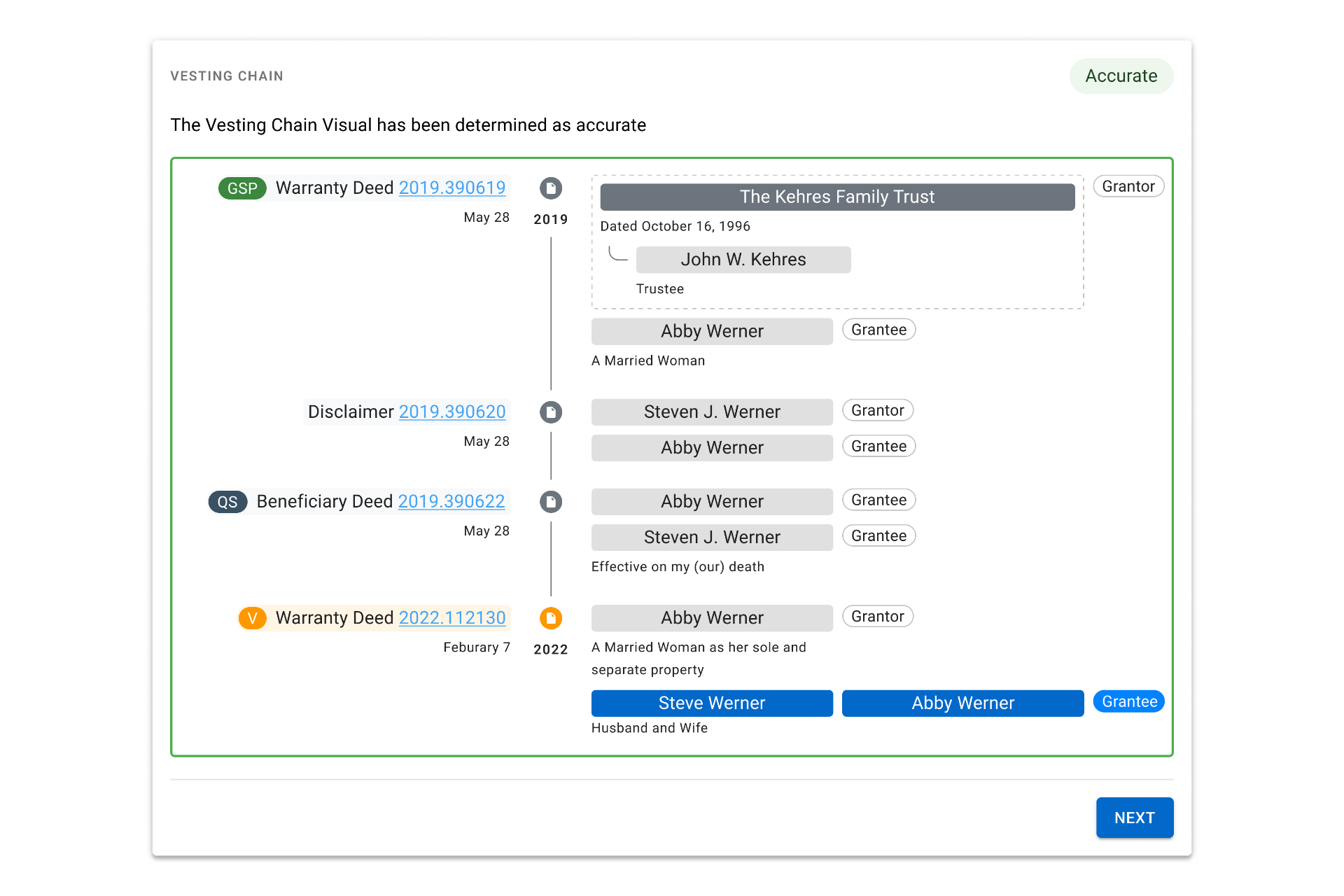Click Grantee tag beside A Married Woman entry

pyautogui.click(x=878, y=330)
